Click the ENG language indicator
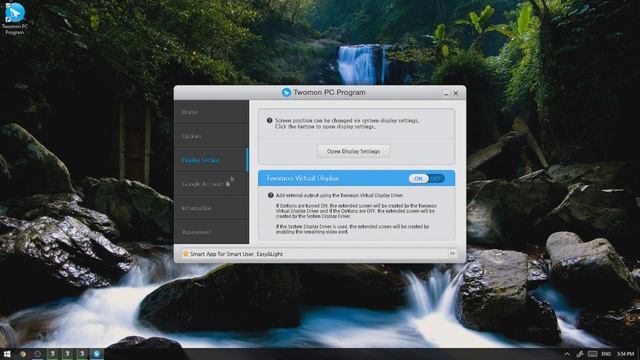This screenshot has height=360, width=640. [x=606, y=354]
